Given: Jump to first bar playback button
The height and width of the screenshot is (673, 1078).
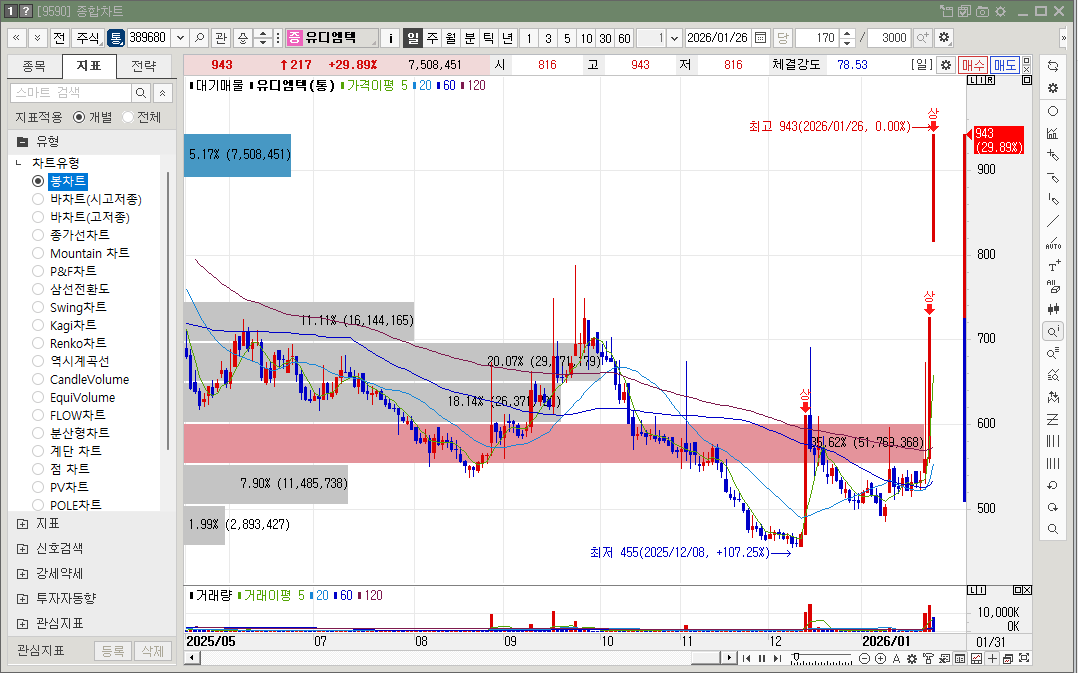Looking at the screenshot, I should coord(747,659).
